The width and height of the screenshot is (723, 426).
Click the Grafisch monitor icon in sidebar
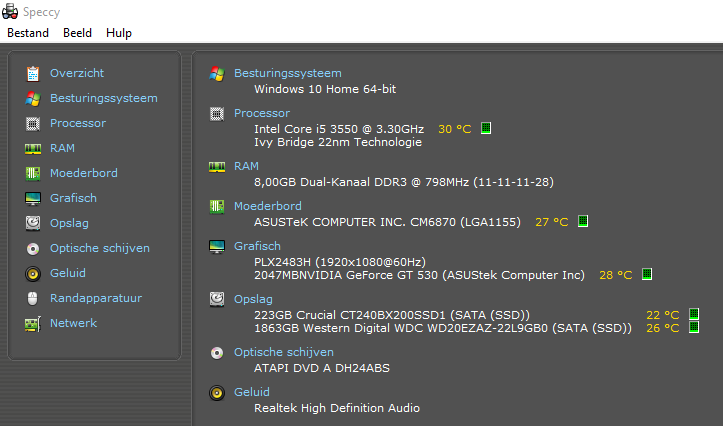[x=33, y=198]
